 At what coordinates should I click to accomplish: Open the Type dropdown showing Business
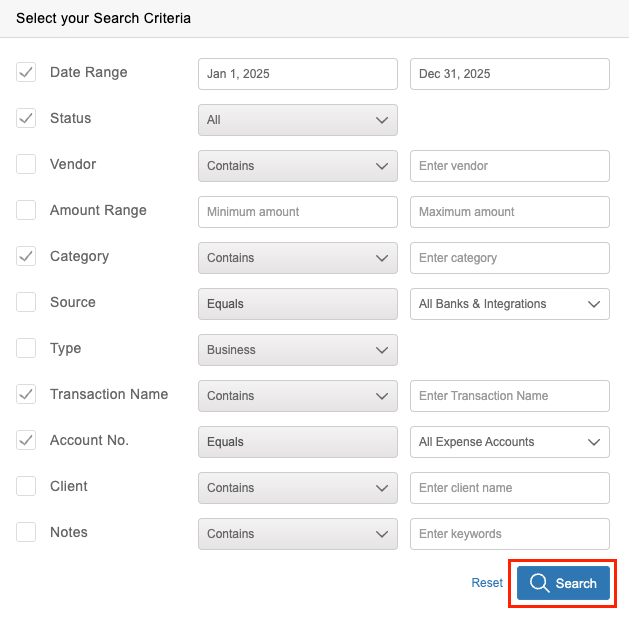(x=297, y=350)
